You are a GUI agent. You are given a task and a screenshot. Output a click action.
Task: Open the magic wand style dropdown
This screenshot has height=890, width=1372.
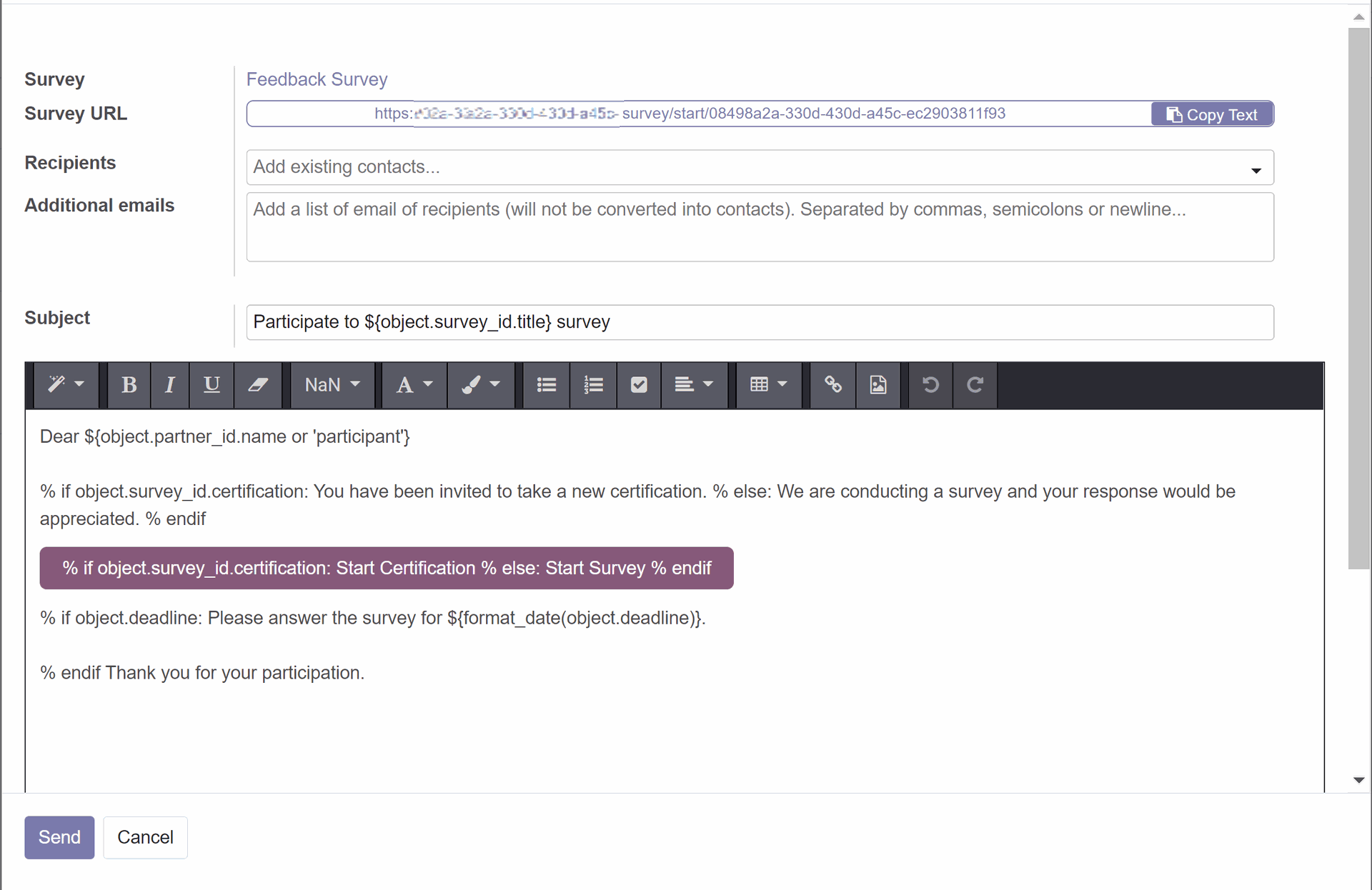pos(66,385)
